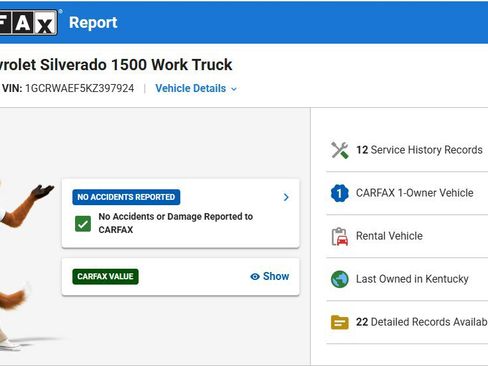488x366 pixels.
Task: Open the 22 Detailed Records Available row
Action: coord(407,322)
